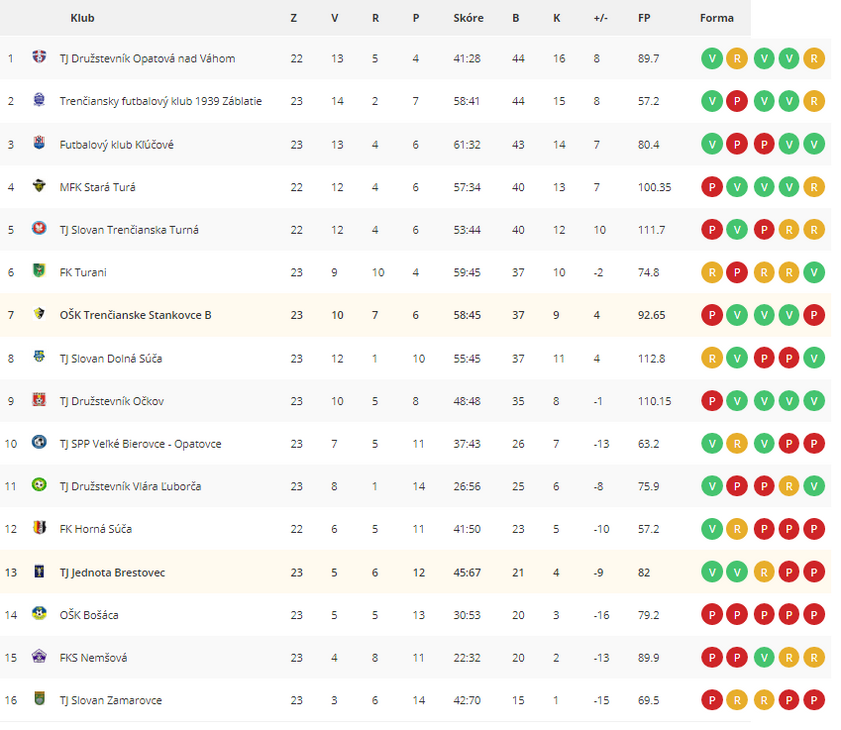Open OŠK Trenčianske Stankovce B team link

coord(135,315)
